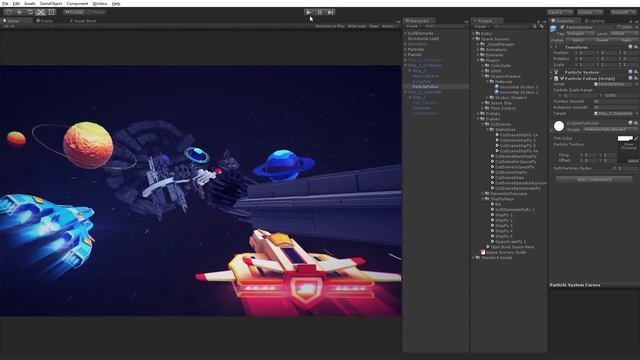Collapse the Scenes folder in the Project tree
The width and height of the screenshot is (640, 360).
click(478, 119)
